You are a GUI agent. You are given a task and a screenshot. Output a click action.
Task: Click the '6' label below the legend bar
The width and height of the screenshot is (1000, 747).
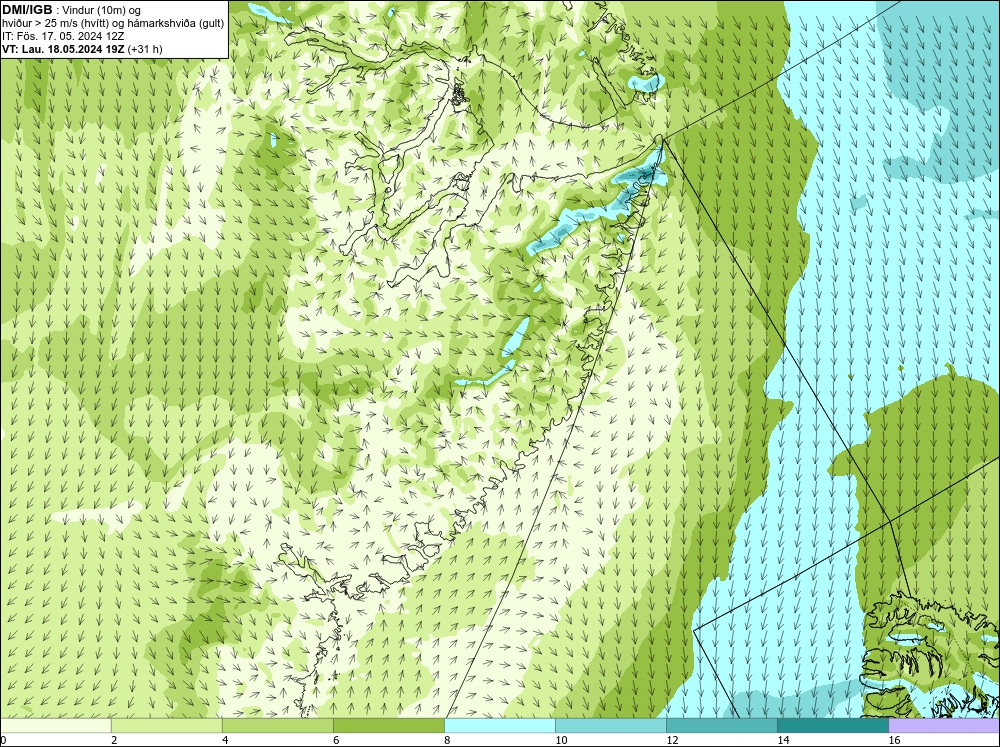[336, 740]
